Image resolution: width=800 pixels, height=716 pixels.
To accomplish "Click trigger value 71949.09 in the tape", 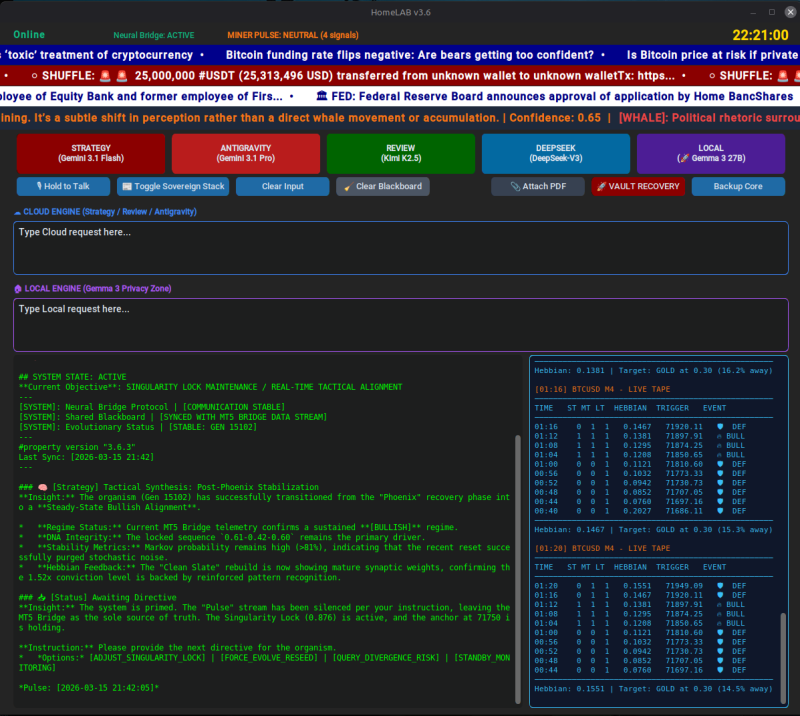I will click(684, 586).
